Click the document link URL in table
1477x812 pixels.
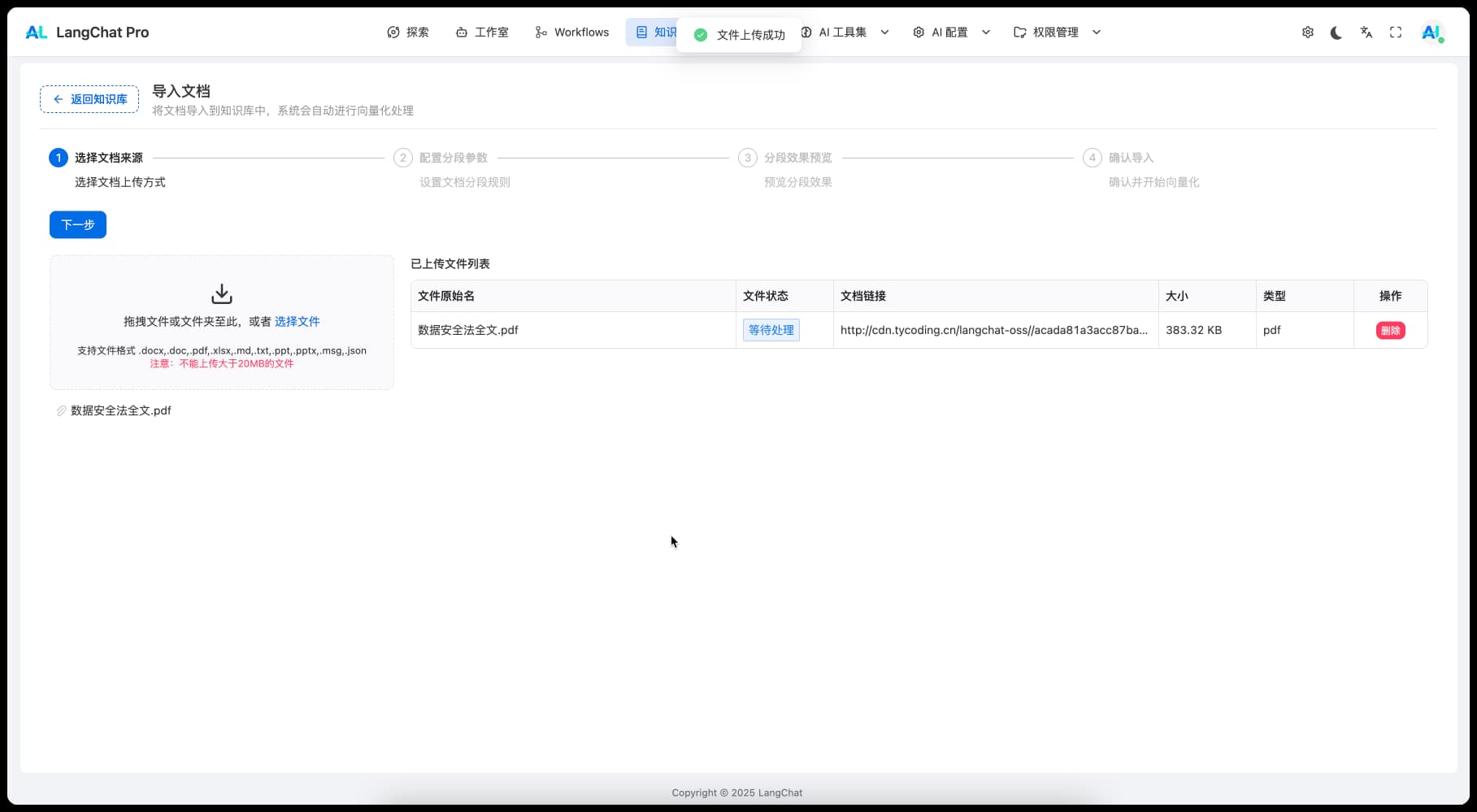[993, 330]
